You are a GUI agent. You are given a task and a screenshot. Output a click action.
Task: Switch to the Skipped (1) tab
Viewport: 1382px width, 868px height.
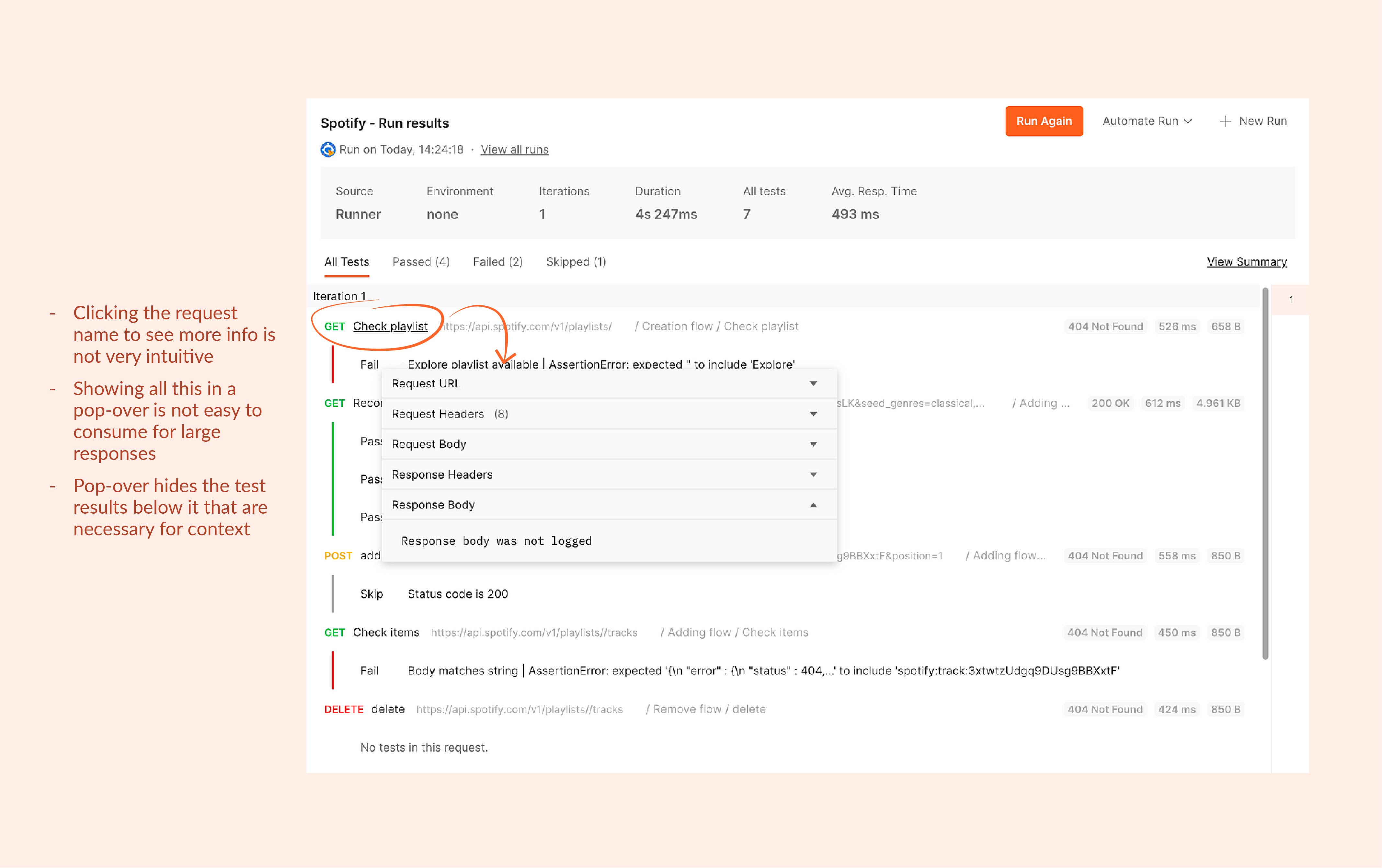click(x=576, y=262)
